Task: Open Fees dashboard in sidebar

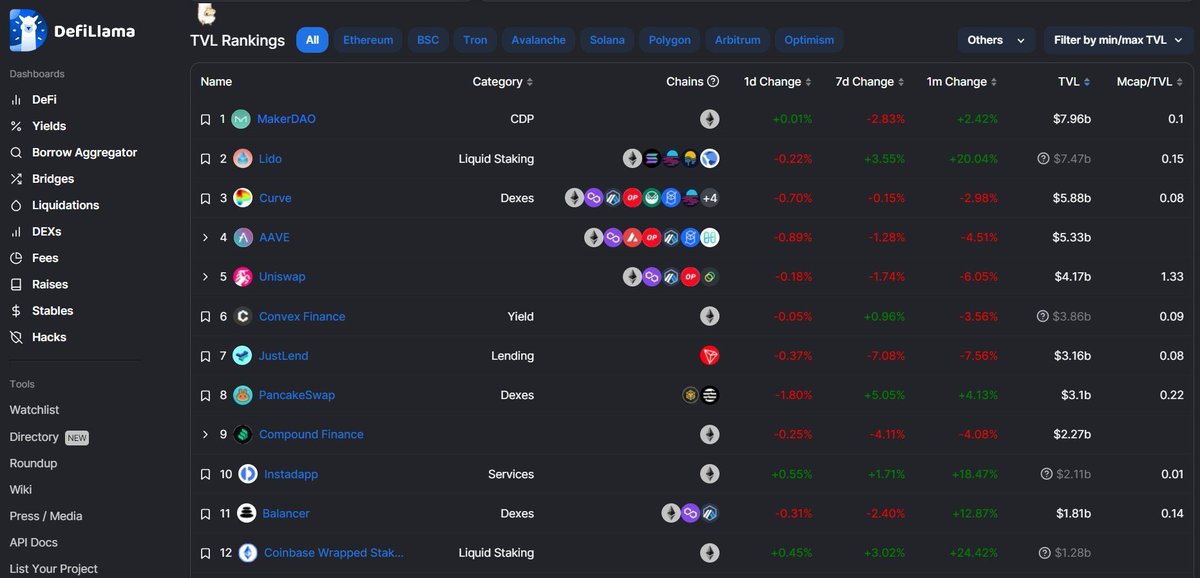Action: [33, 258]
